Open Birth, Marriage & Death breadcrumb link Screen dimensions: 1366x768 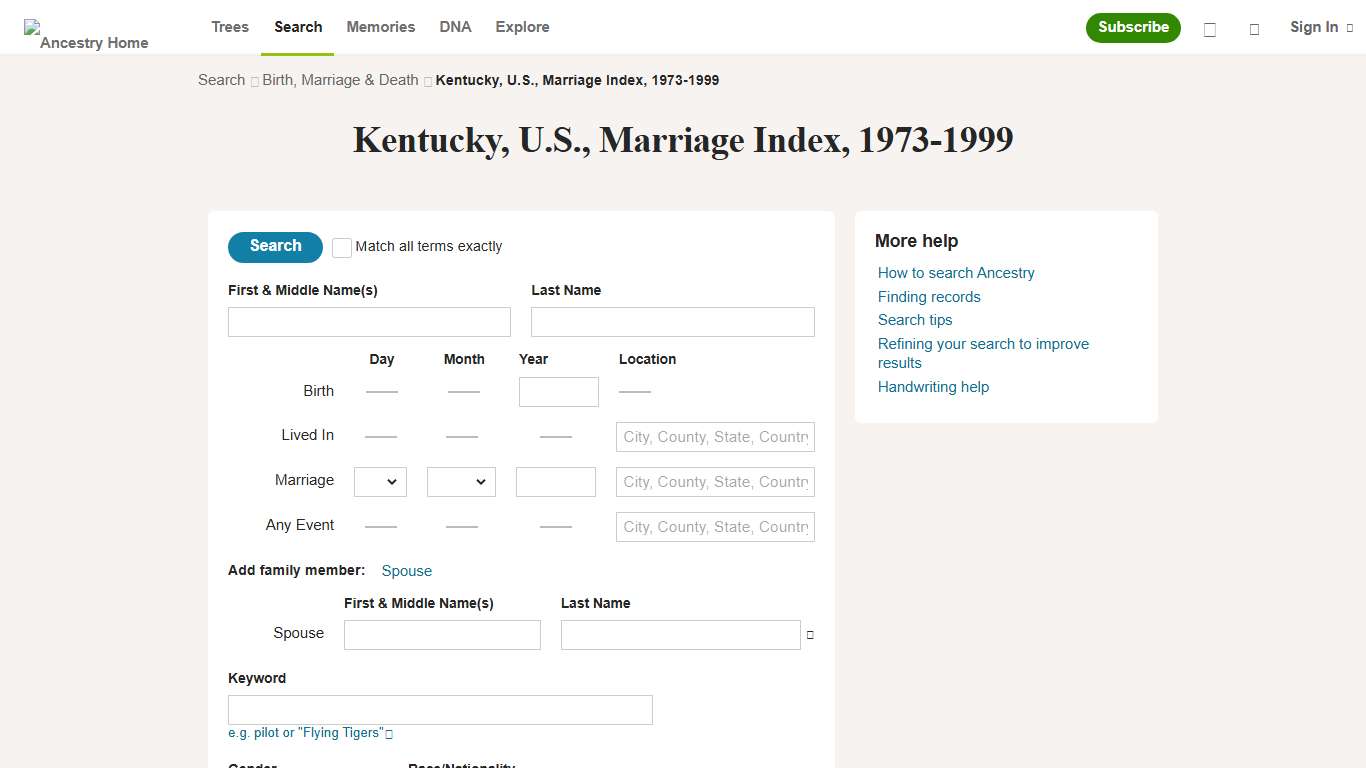[339, 80]
